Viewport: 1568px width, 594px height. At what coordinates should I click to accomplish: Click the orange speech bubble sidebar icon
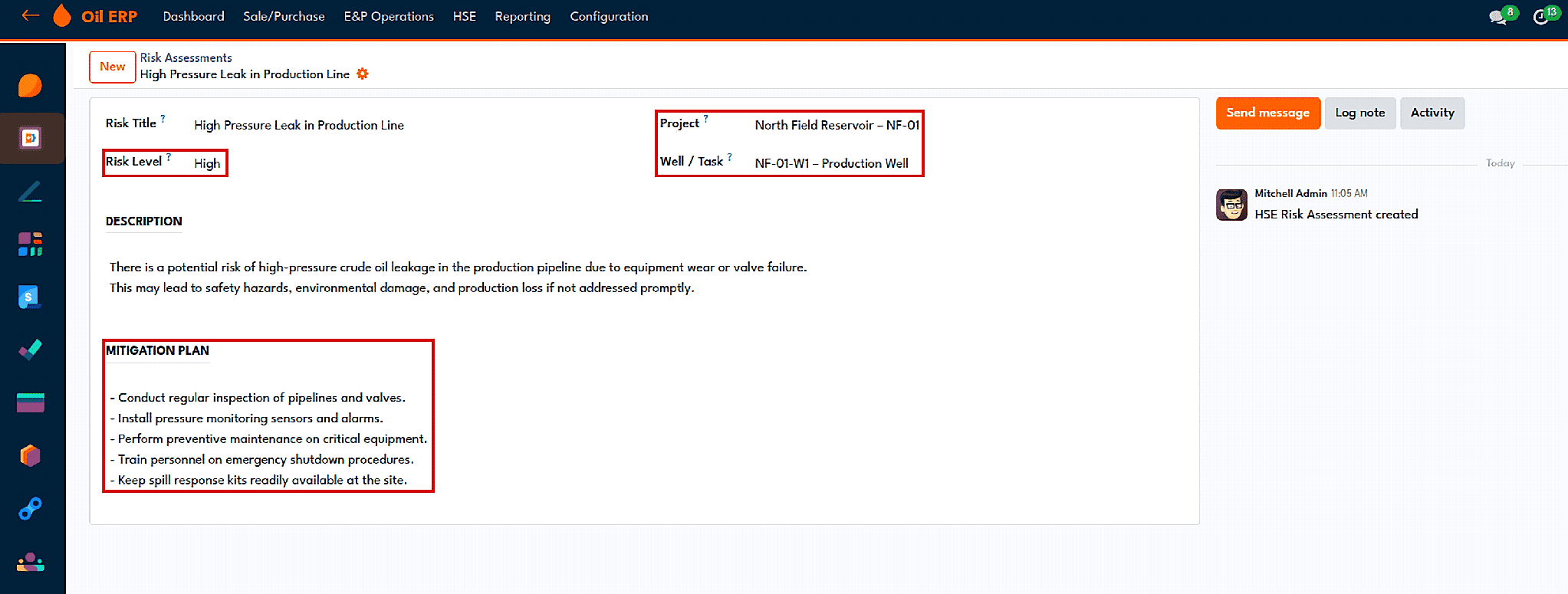[x=31, y=85]
